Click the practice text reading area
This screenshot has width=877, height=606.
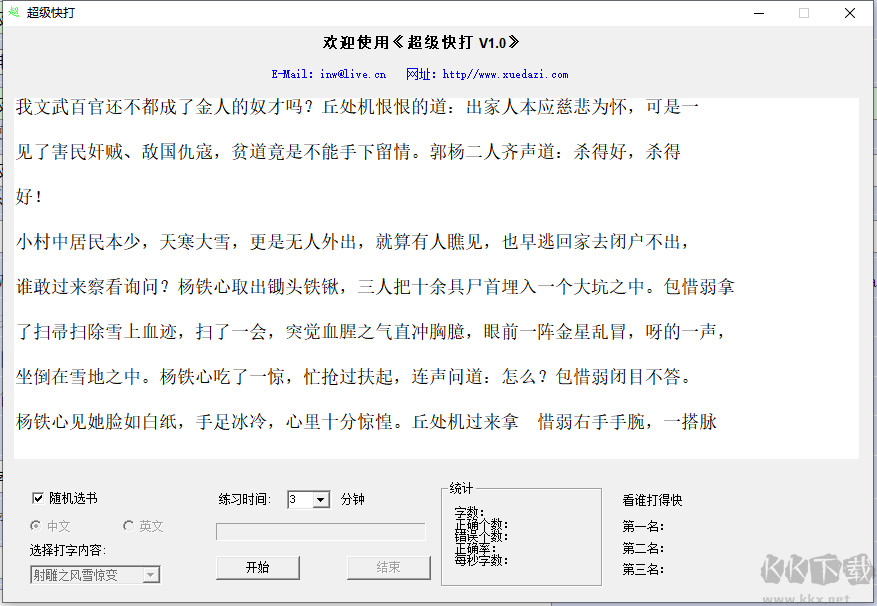coord(430,280)
